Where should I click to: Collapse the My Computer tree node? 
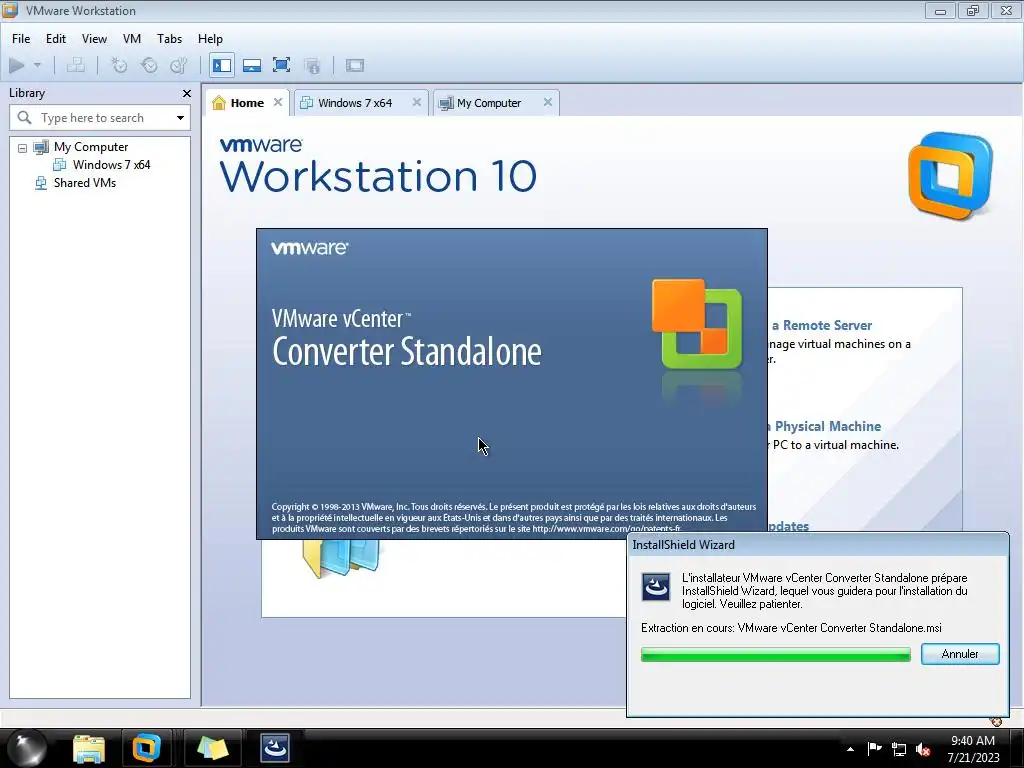(22, 148)
